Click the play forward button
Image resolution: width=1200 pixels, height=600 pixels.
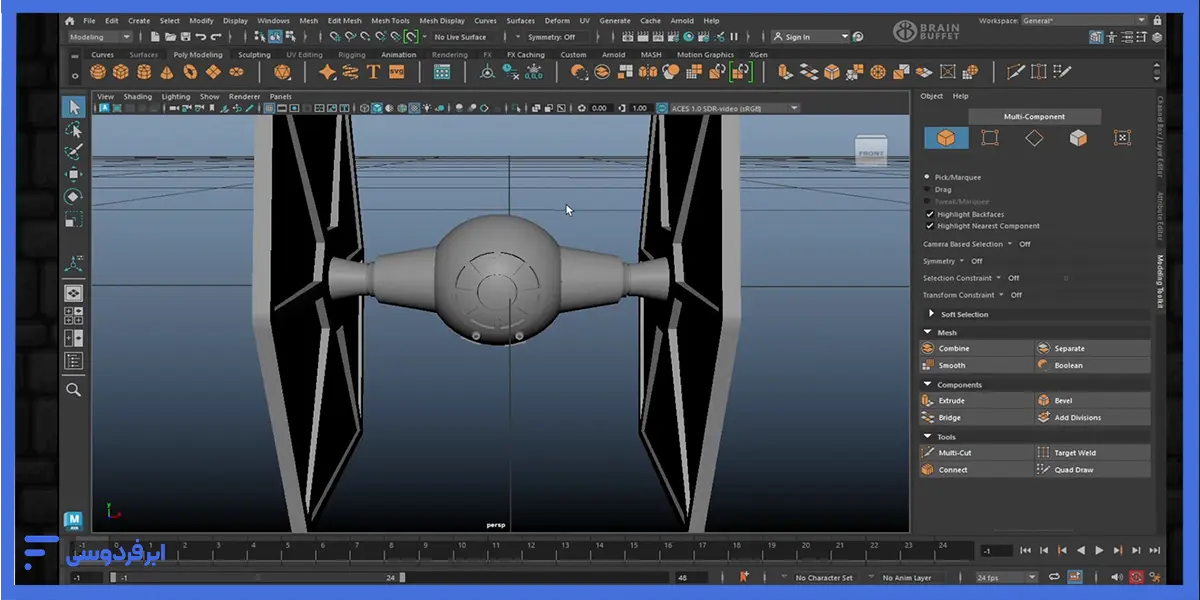1099,550
